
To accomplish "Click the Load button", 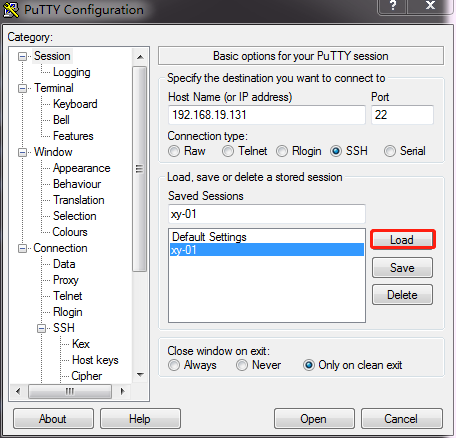I will tap(402, 240).
